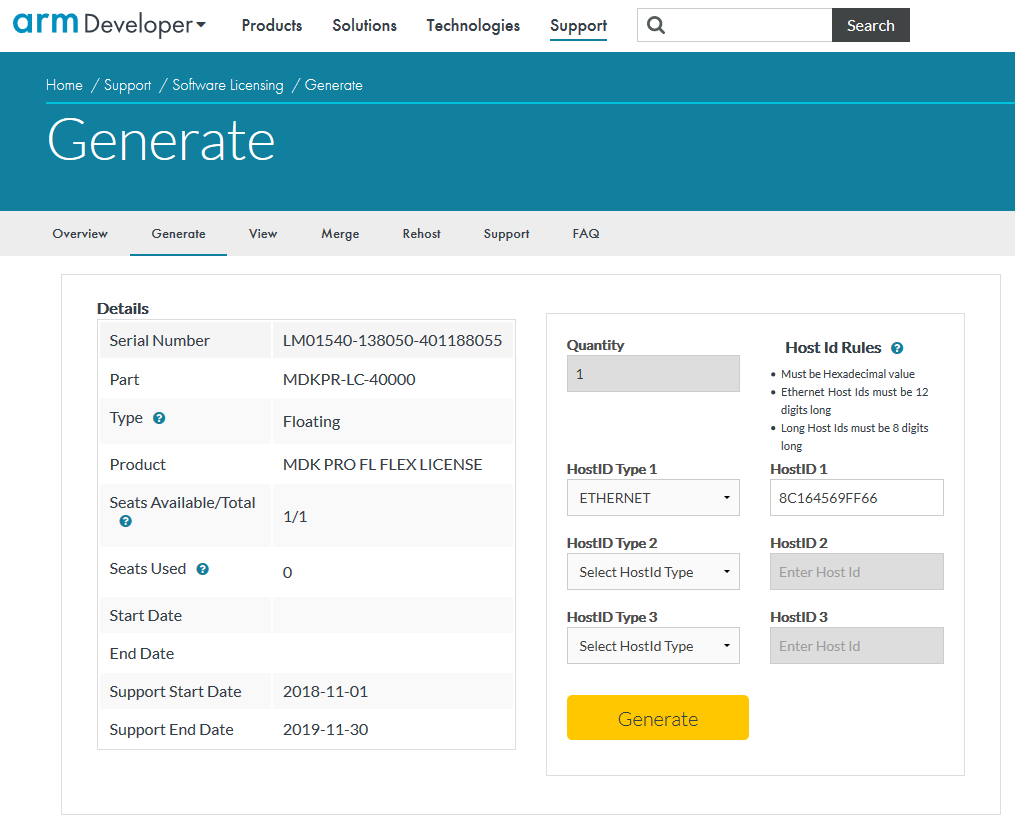This screenshot has width=1015, height=830.
Task: Open the help icon next to Type
Action: click(x=159, y=418)
